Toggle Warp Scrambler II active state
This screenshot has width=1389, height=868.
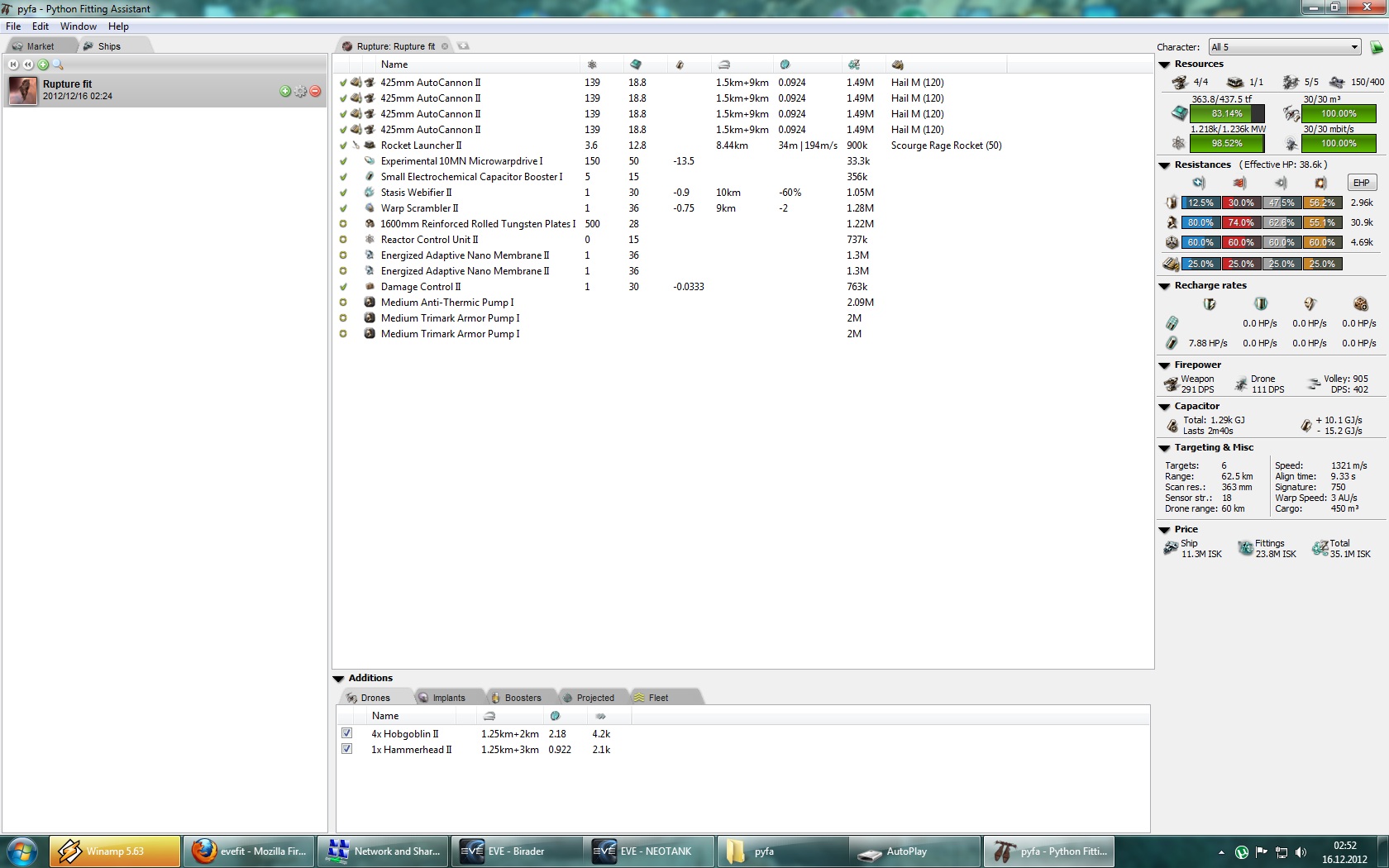click(343, 208)
